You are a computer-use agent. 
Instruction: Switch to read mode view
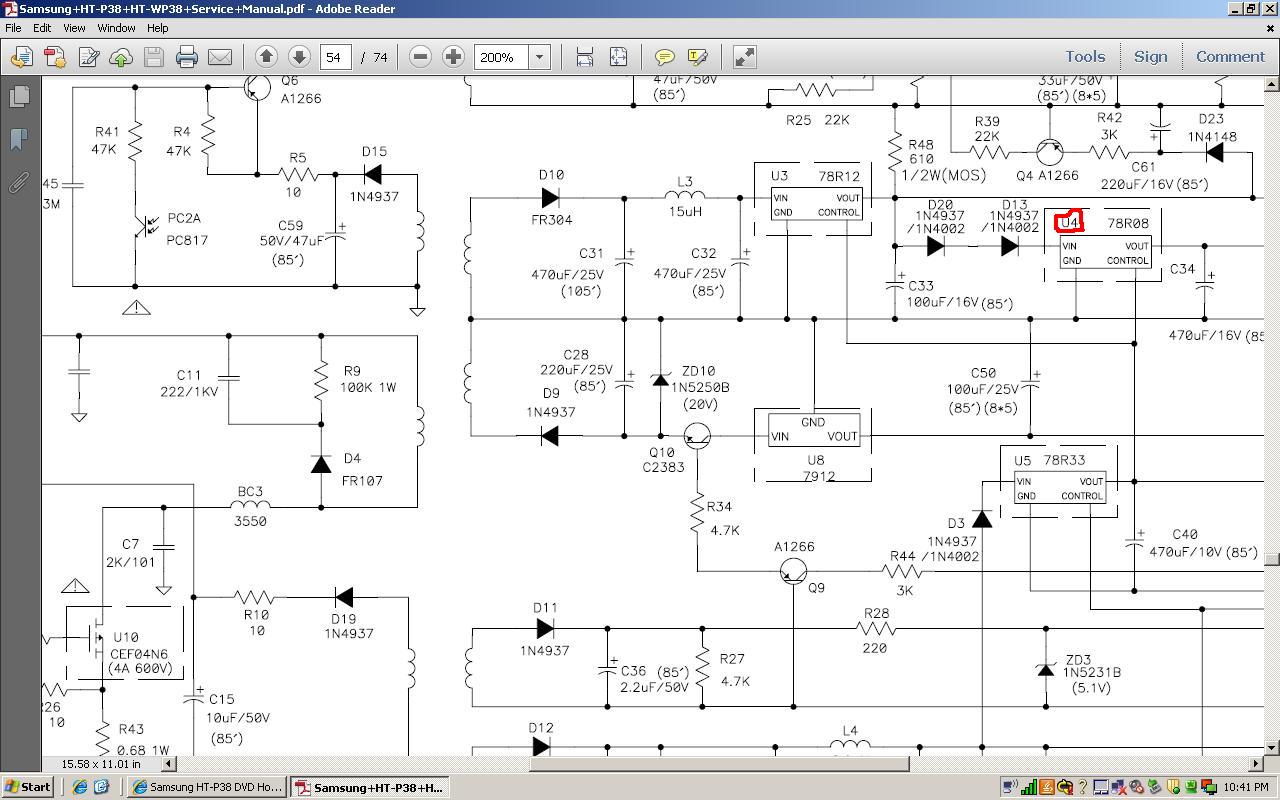point(745,57)
